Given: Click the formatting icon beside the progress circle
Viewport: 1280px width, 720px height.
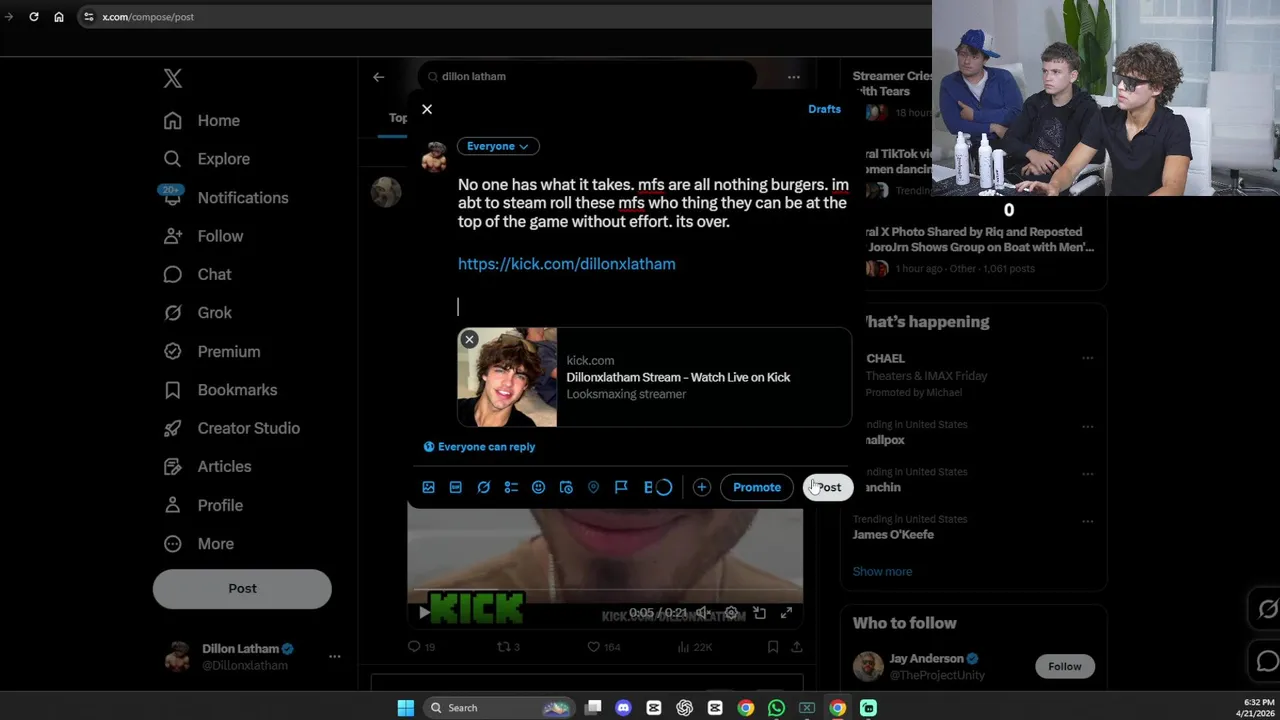Looking at the screenshot, I should 648,487.
